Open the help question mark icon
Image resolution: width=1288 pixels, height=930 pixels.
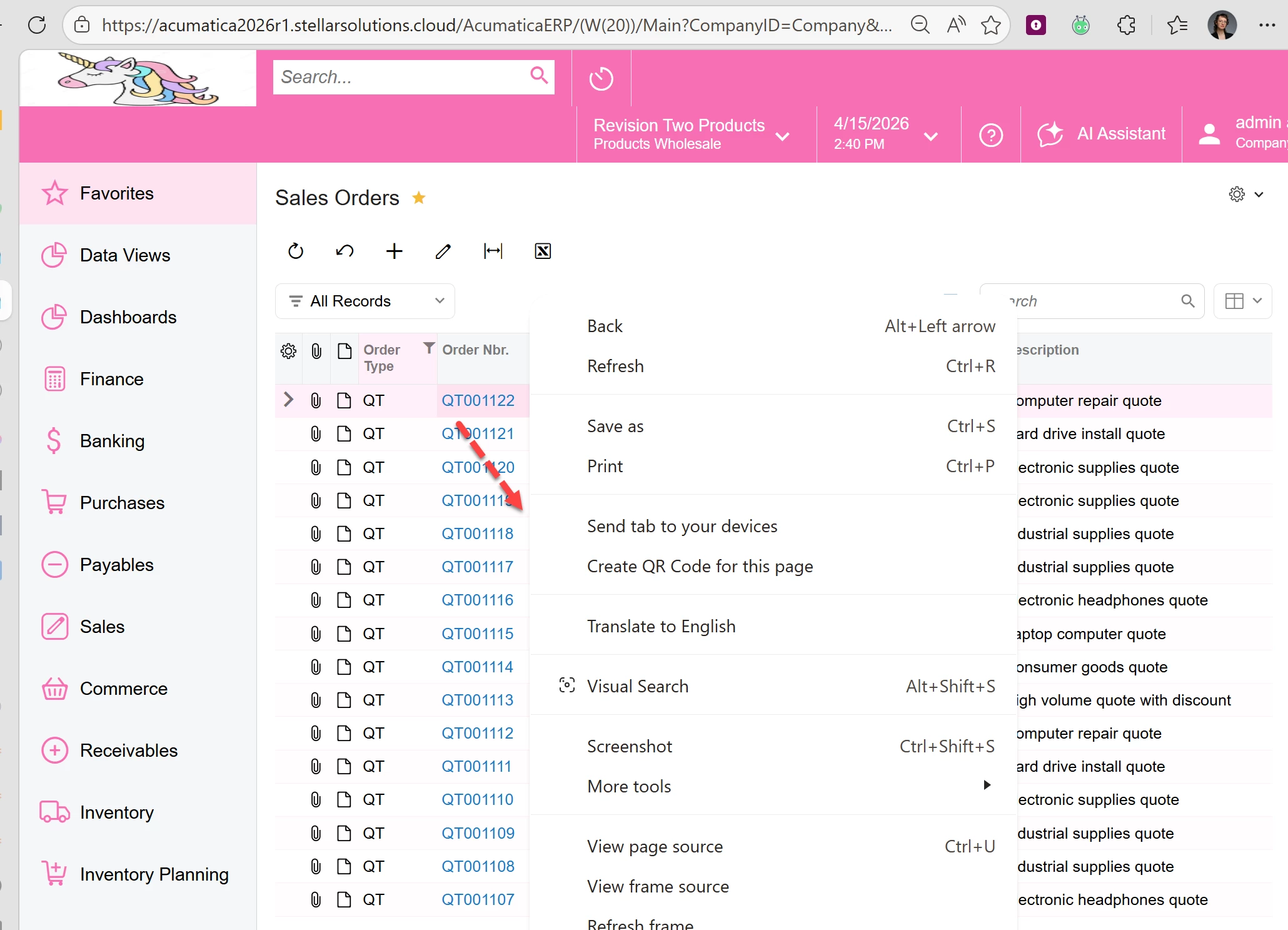(x=990, y=135)
